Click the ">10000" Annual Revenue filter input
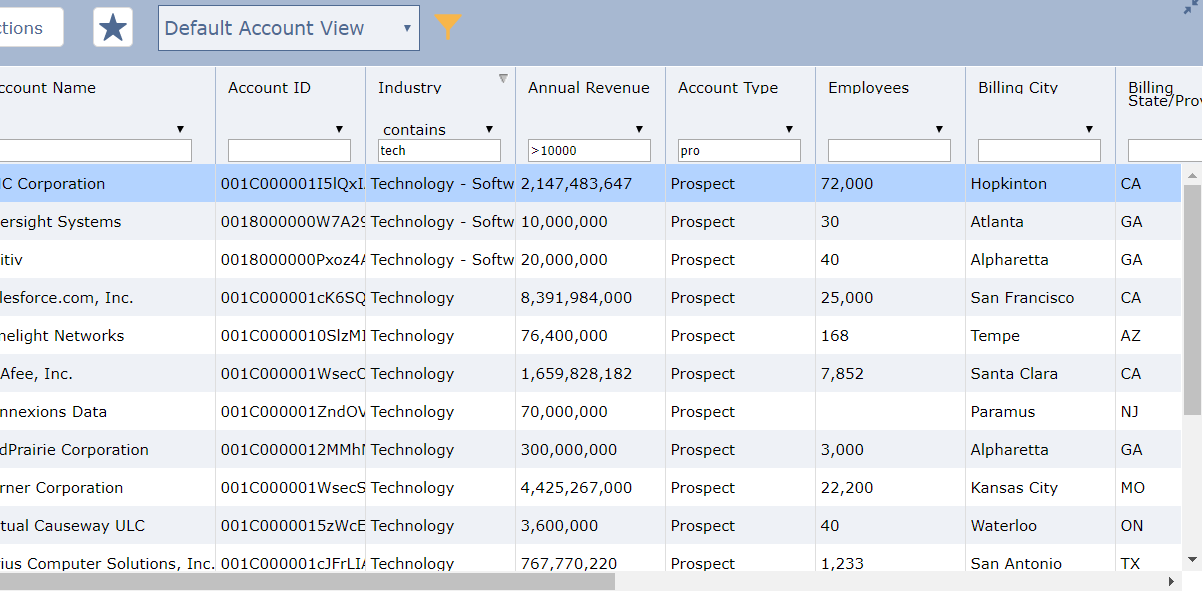This screenshot has height=591, width=1203. (589, 150)
